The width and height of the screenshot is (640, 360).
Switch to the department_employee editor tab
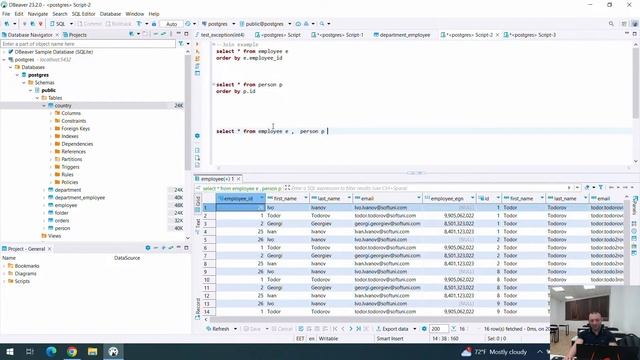[x=402, y=35]
